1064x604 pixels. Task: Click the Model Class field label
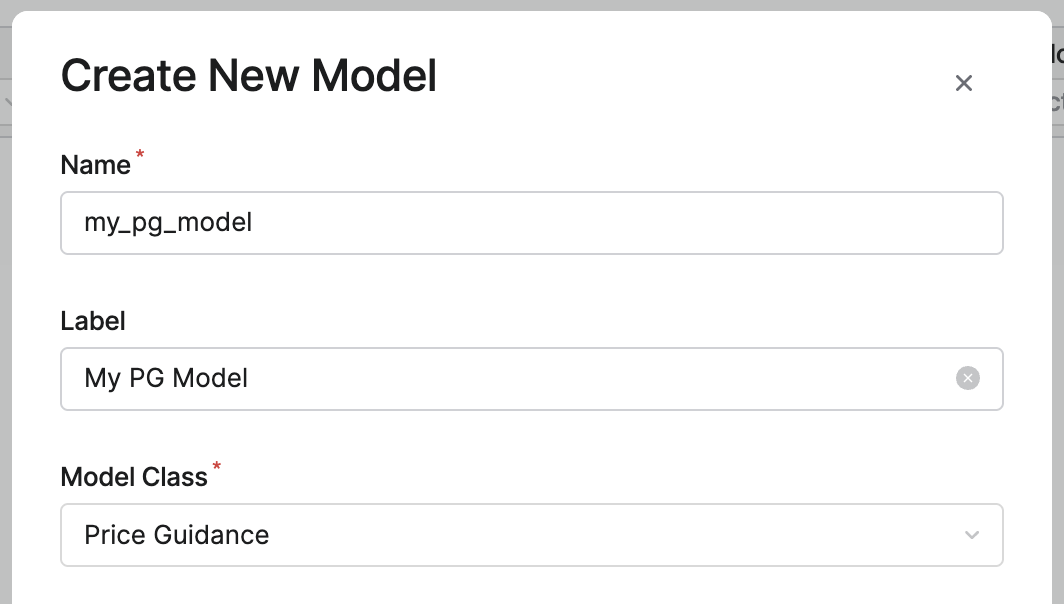[134, 477]
